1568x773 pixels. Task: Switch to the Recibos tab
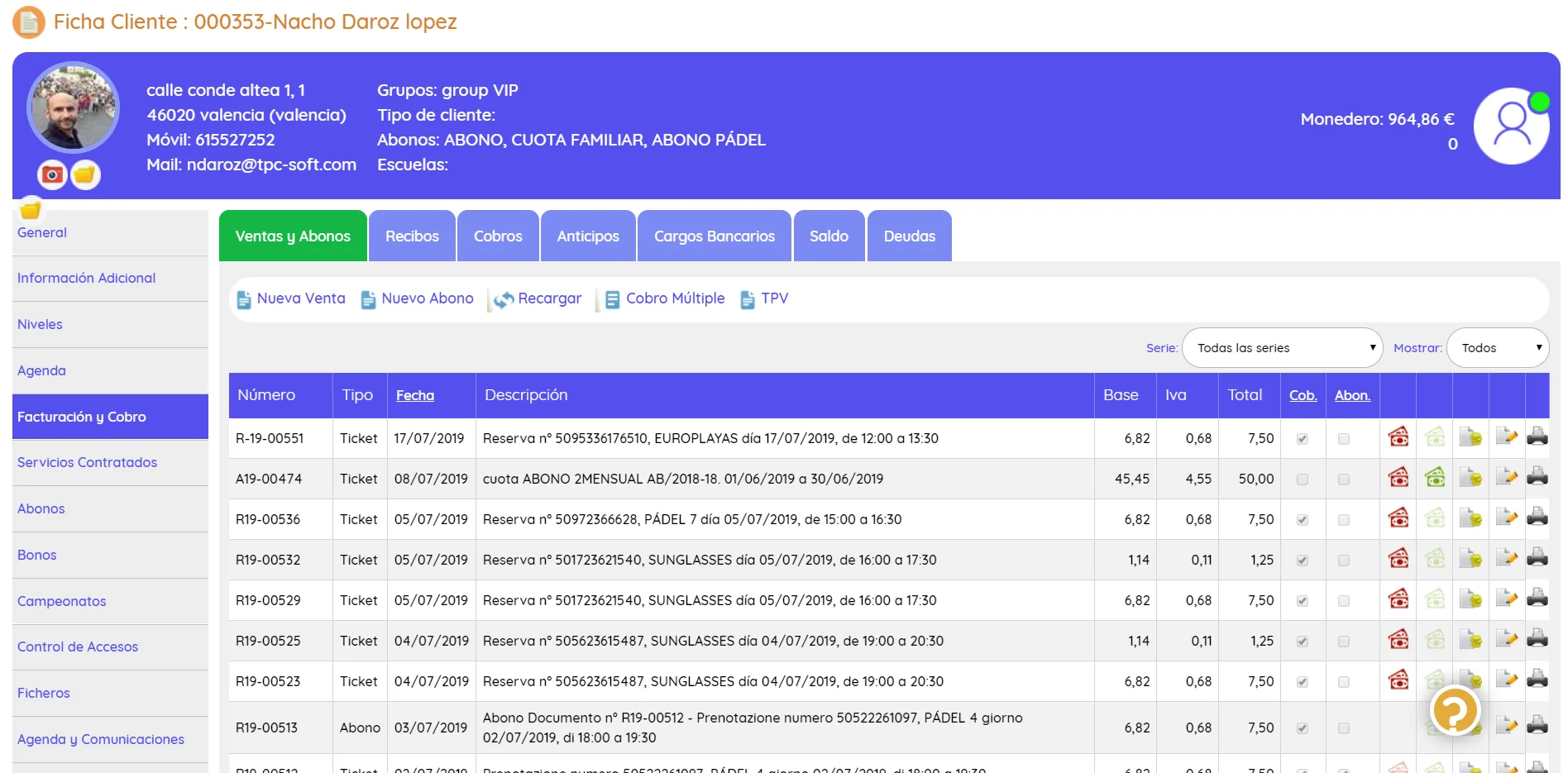[412, 236]
